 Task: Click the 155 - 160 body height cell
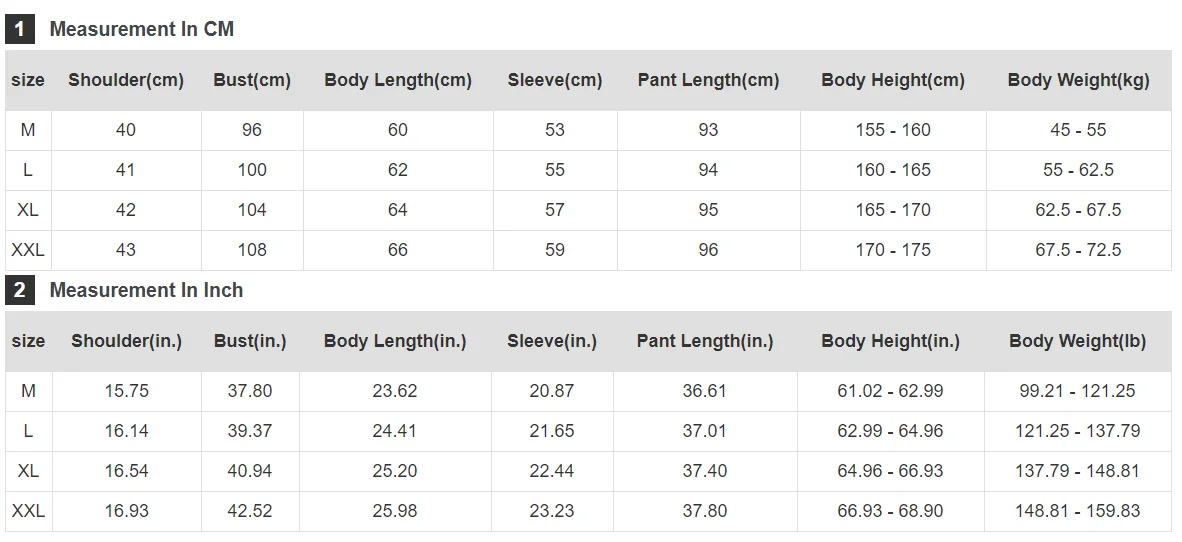[x=893, y=130]
